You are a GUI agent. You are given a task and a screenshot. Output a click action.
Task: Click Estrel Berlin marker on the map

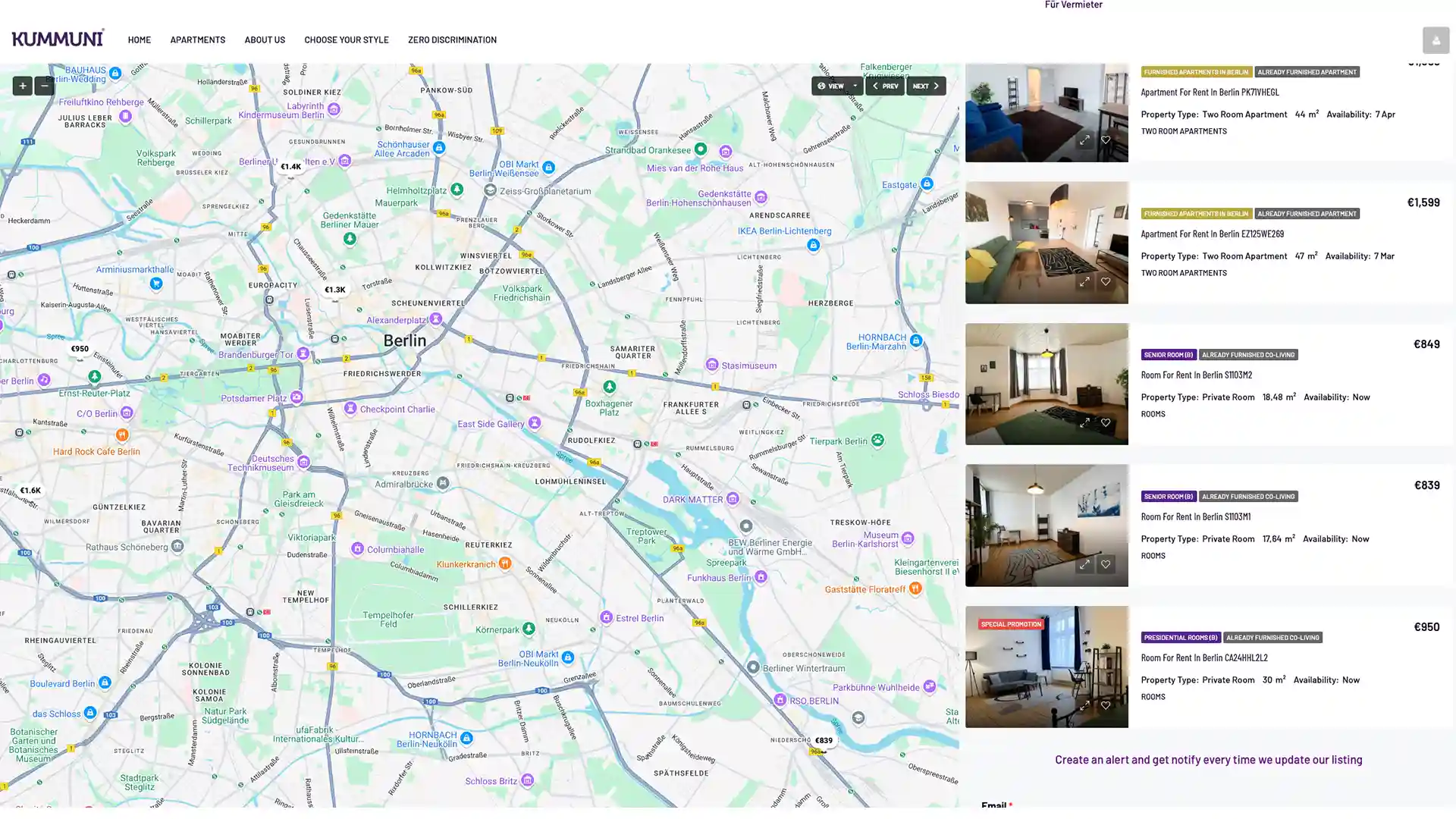[x=606, y=618]
